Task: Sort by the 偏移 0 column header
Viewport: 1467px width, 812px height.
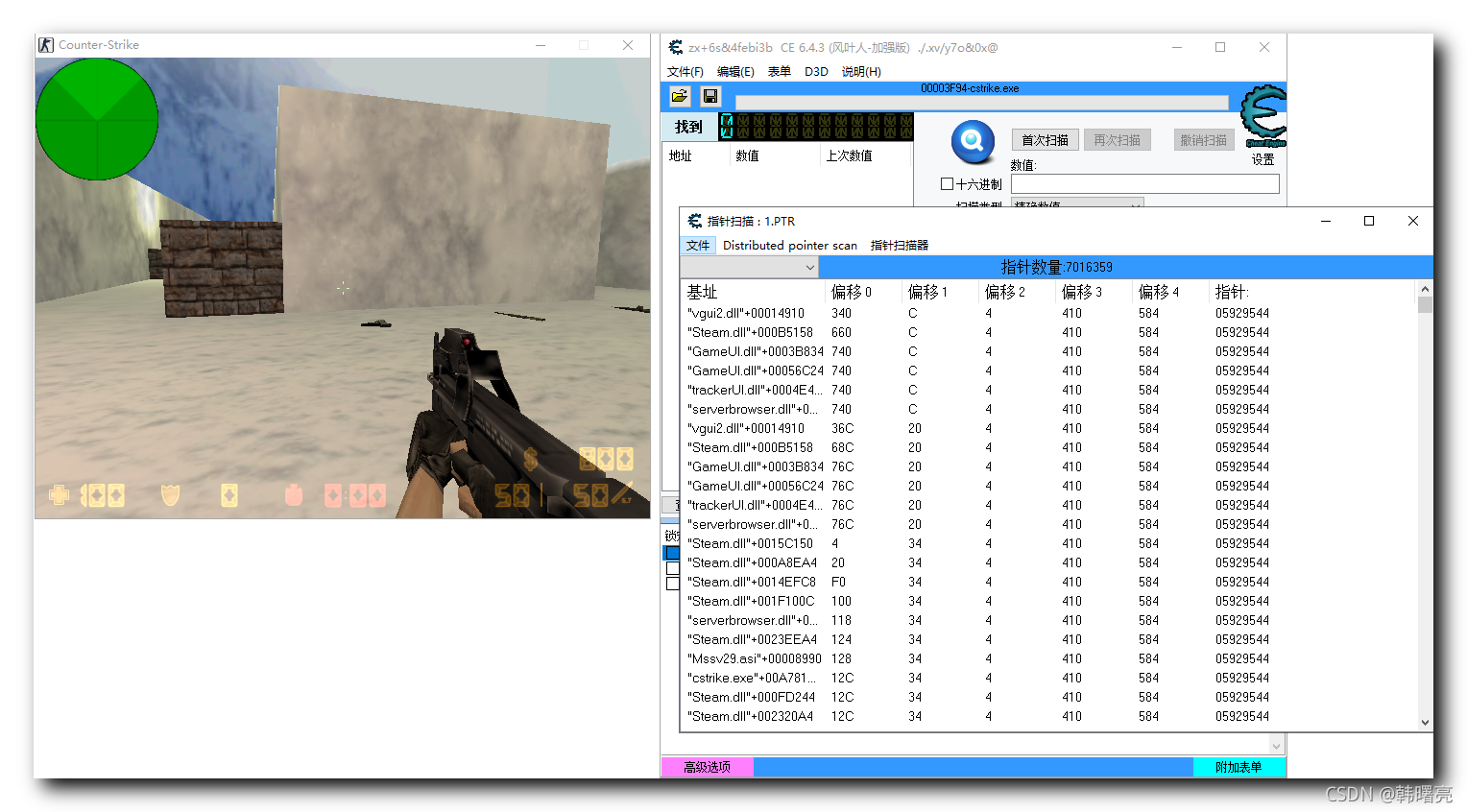Action: (863, 292)
